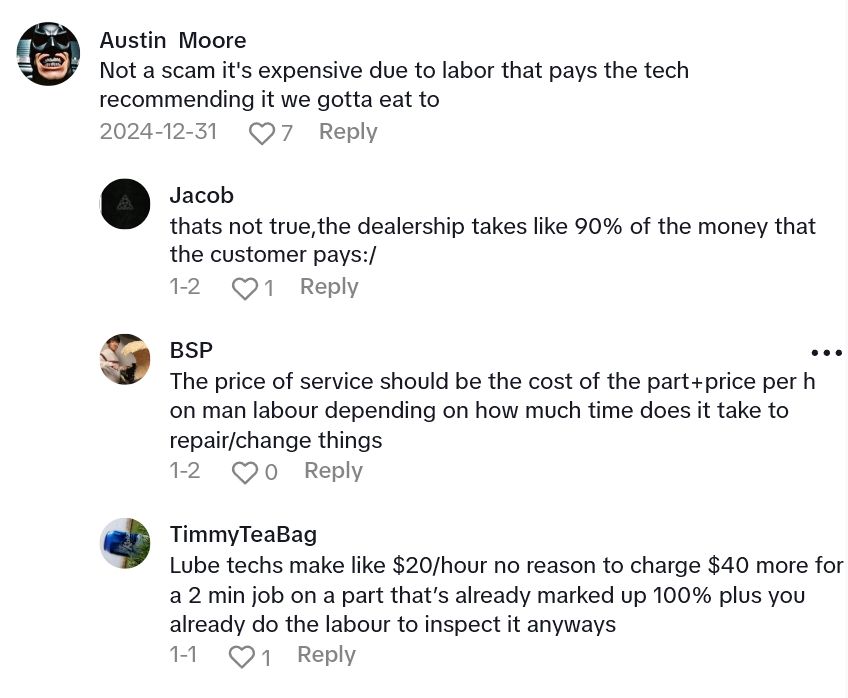
Task: Like TimmyTeaBag's comment with the heart
Action: coord(242,656)
